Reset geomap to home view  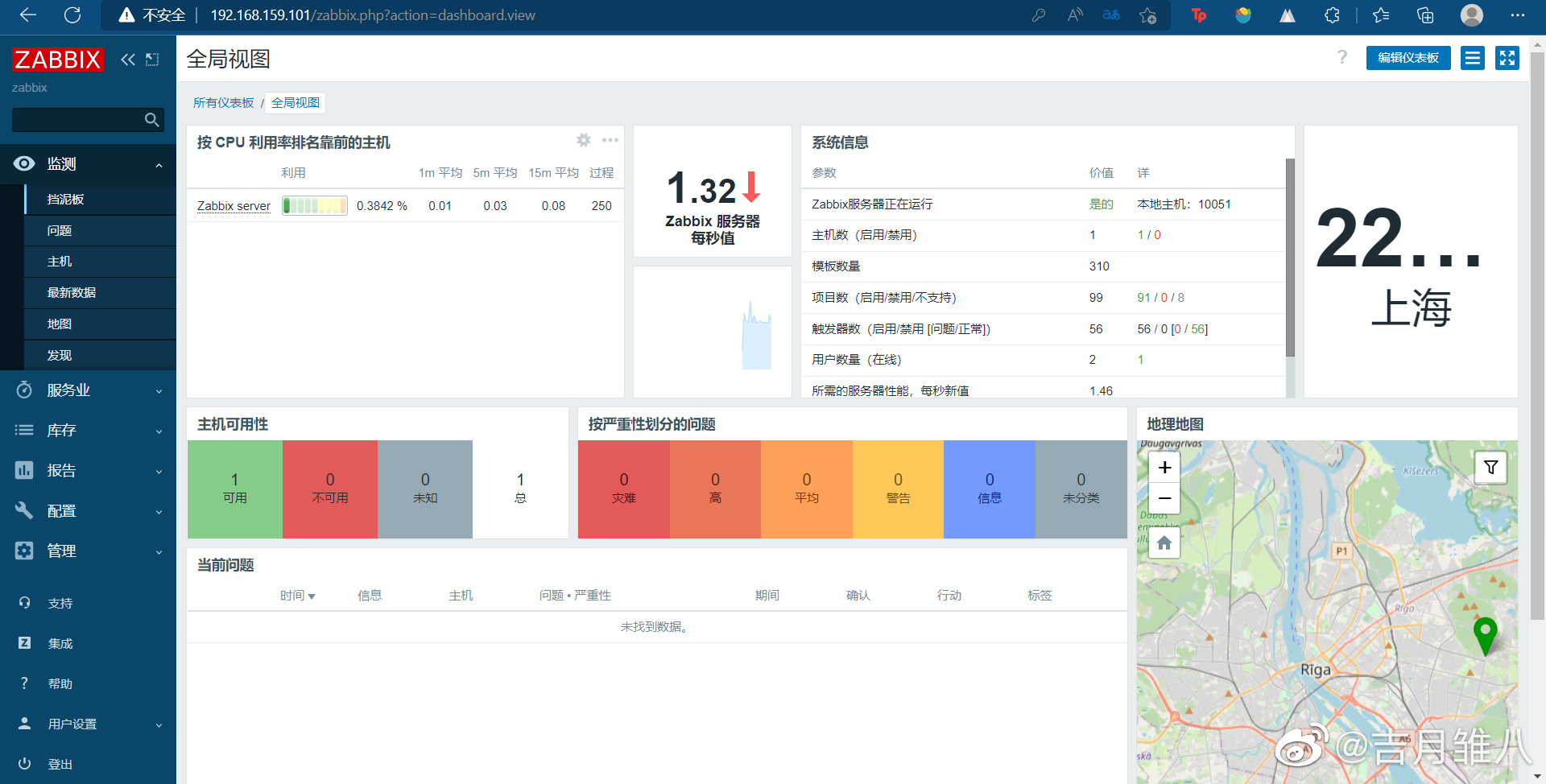coord(1164,543)
